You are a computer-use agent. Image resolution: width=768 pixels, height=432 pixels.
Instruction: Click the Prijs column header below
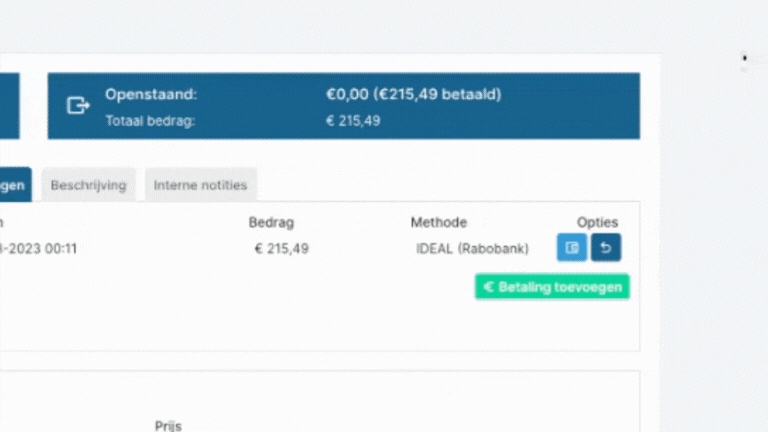pyautogui.click(x=168, y=426)
